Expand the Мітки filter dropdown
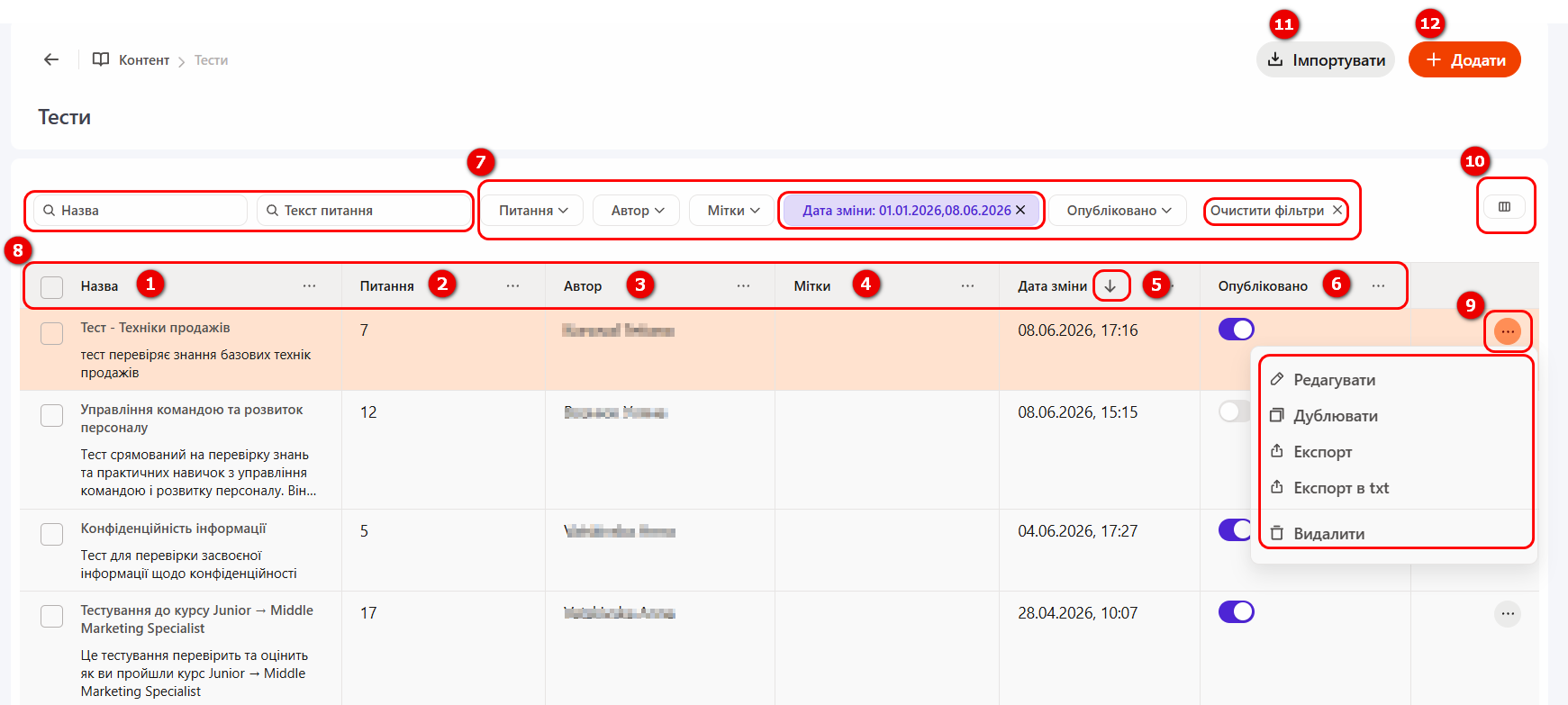This screenshot has height=705, width=1568. pyautogui.click(x=732, y=211)
